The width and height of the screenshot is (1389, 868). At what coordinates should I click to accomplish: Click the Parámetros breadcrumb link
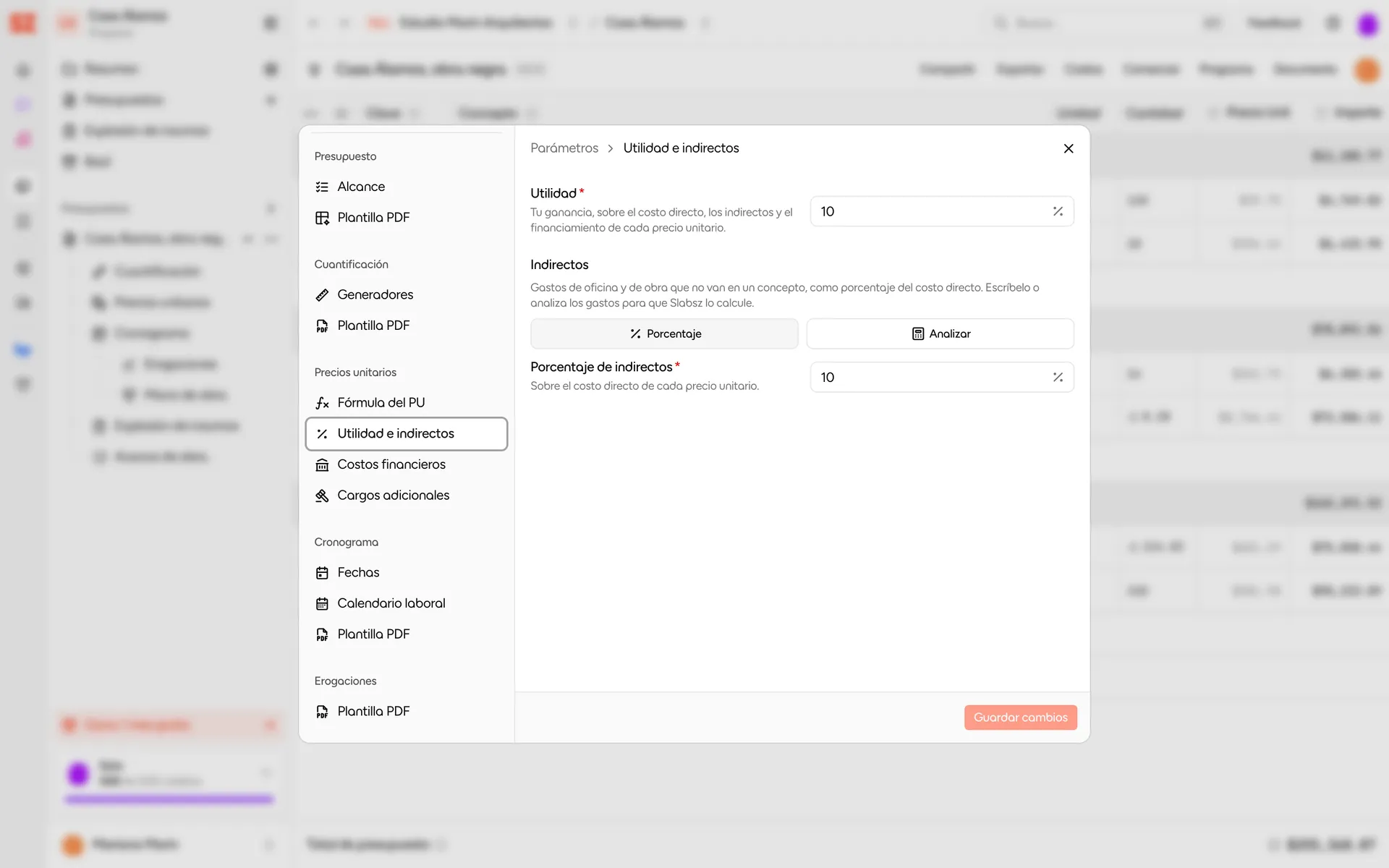point(564,148)
